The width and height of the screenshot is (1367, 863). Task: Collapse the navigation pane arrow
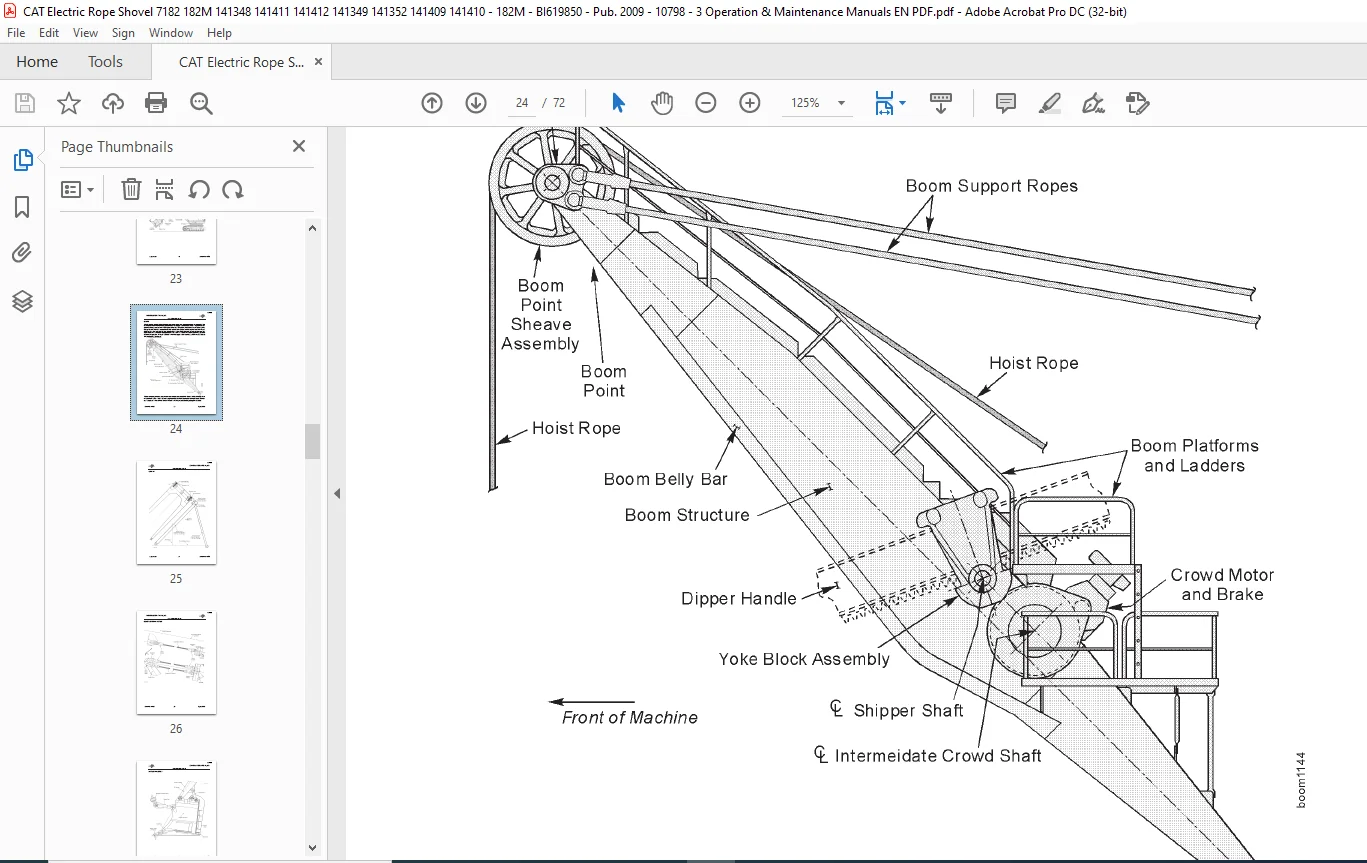point(337,493)
